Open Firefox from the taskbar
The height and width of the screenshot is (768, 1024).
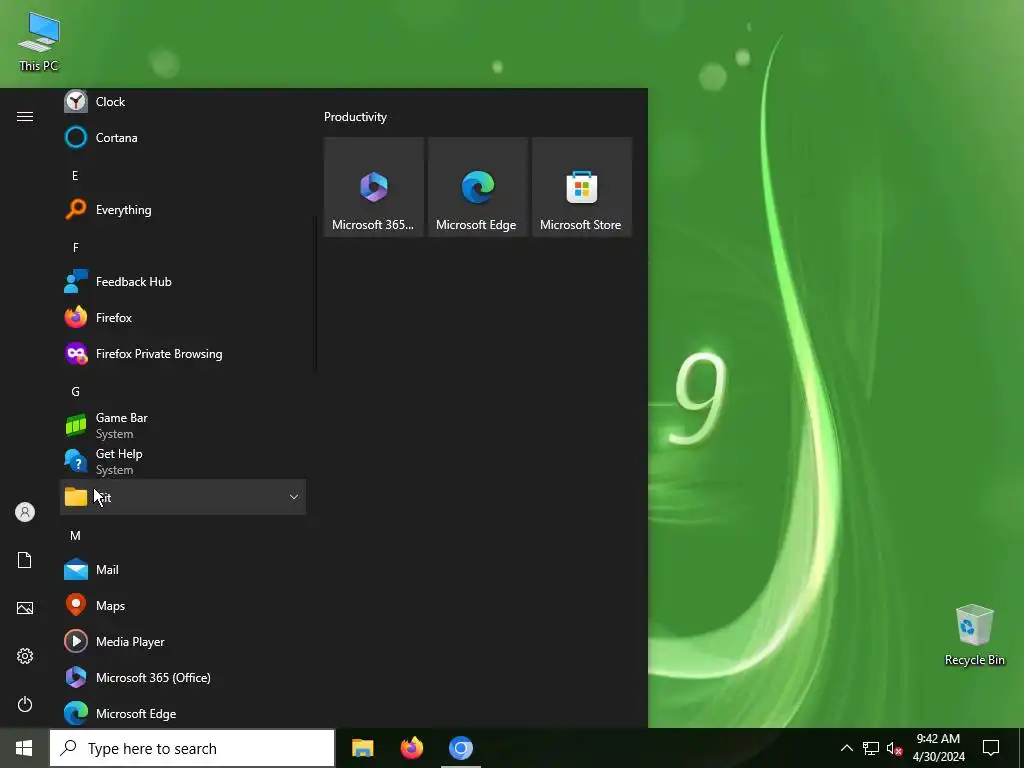[411, 748]
